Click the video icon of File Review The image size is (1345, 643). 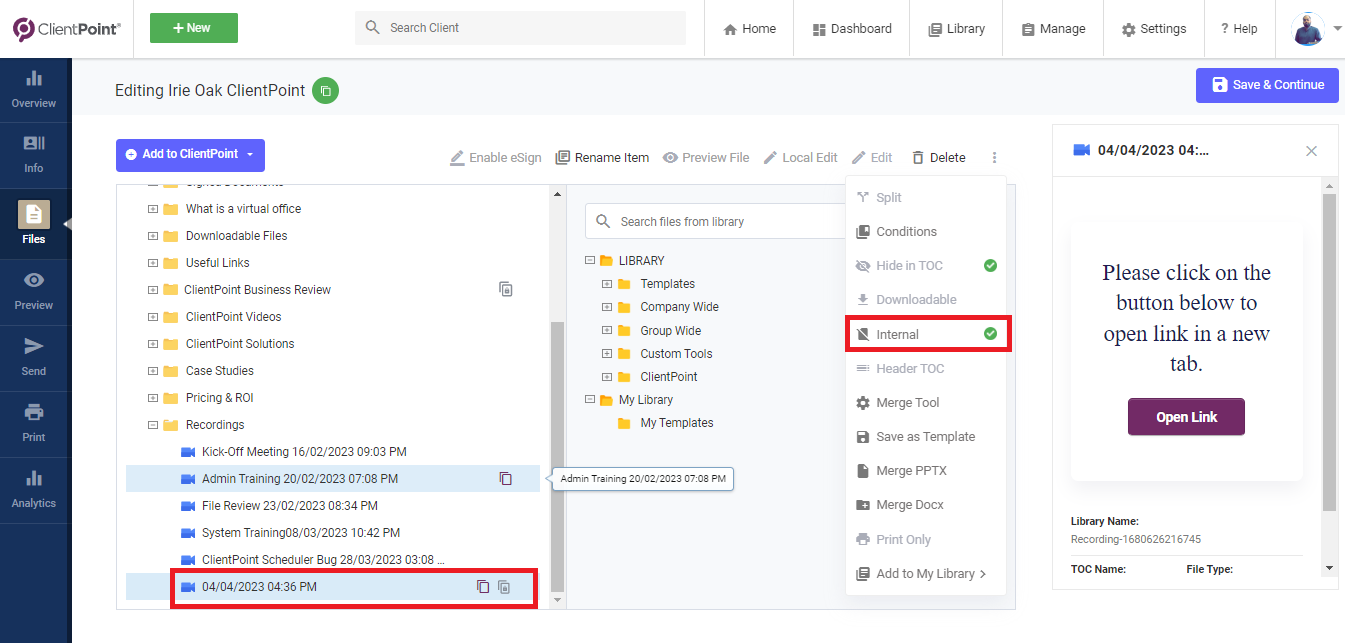click(x=187, y=506)
